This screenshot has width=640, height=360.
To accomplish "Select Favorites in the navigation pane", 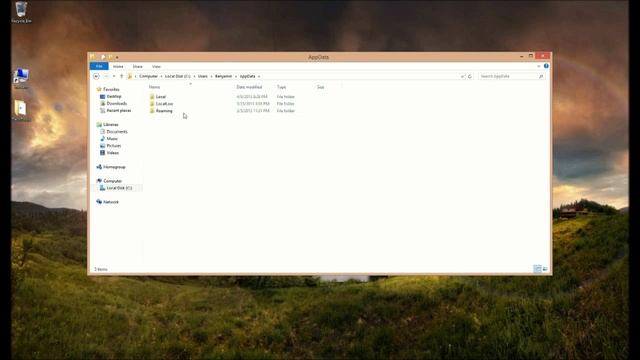I will (x=111, y=89).
